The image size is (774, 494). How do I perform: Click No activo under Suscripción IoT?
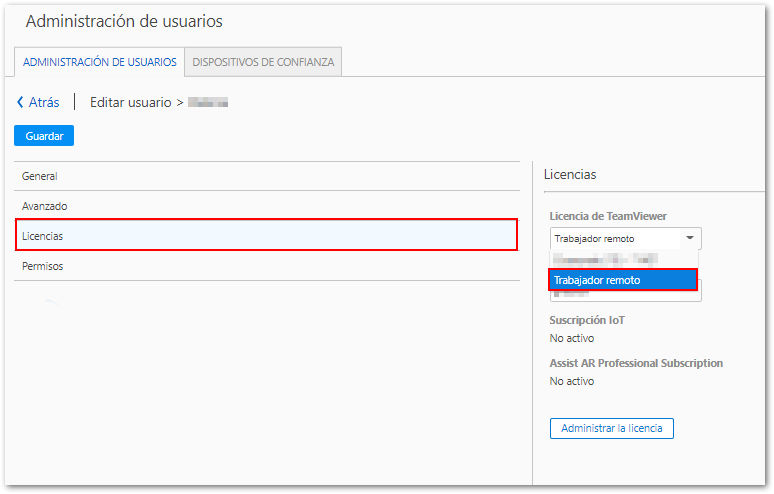pos(572,339)
